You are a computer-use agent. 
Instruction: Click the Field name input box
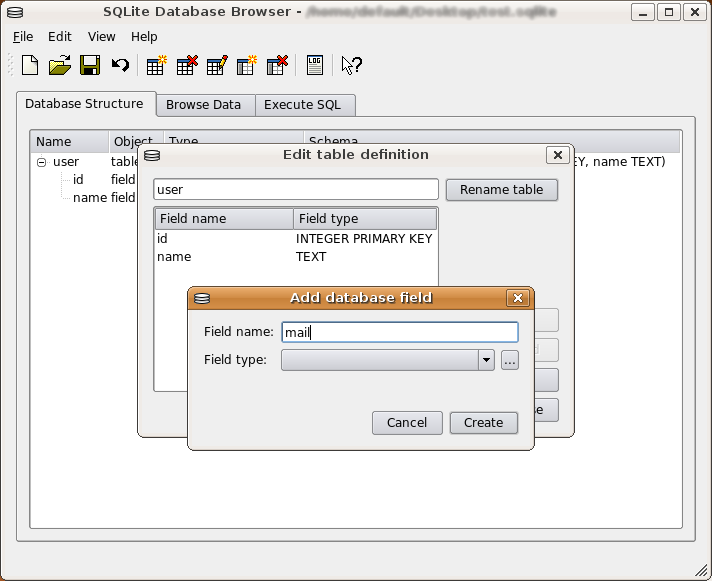click(399, 332)
